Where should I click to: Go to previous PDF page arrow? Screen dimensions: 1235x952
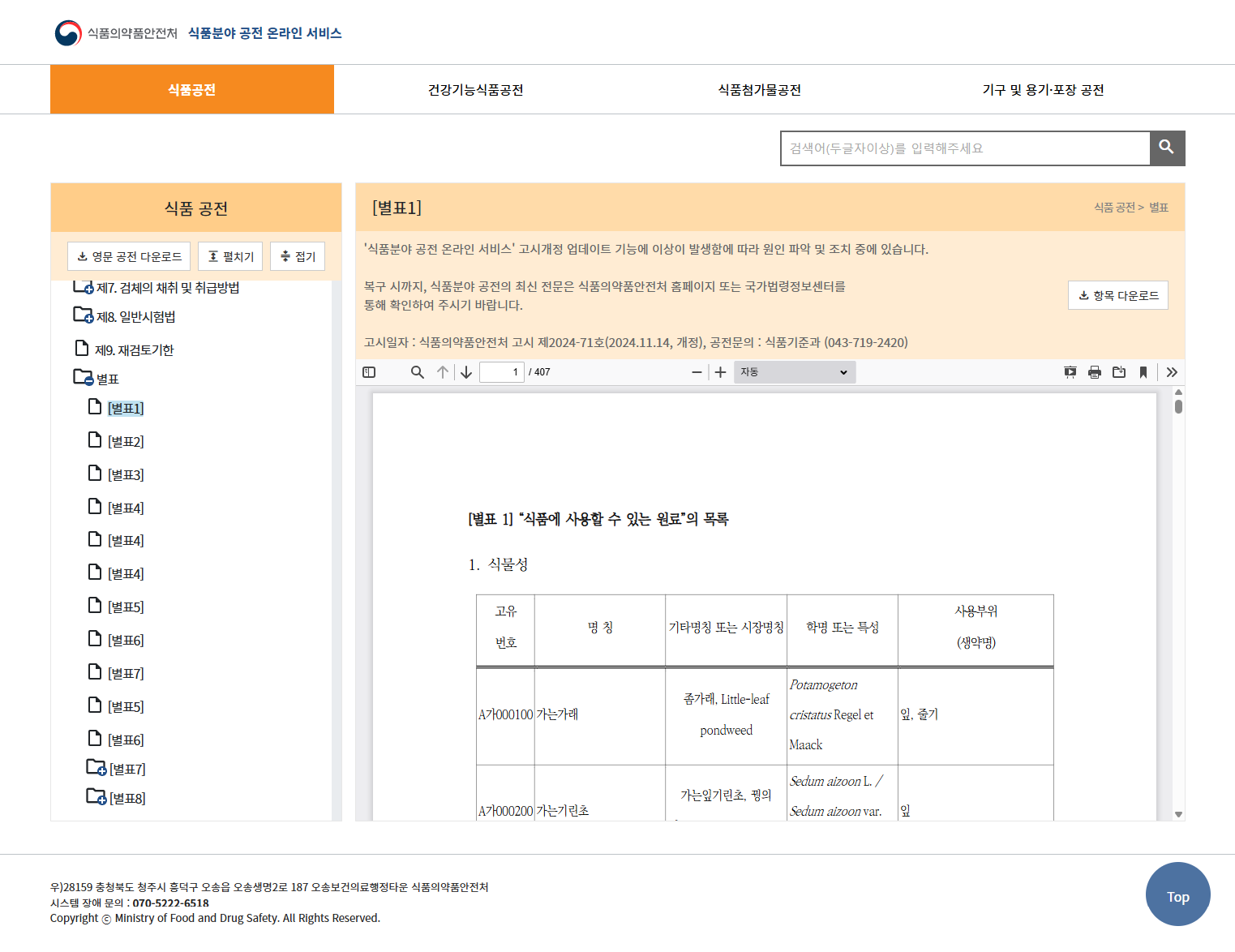[443, 372]
